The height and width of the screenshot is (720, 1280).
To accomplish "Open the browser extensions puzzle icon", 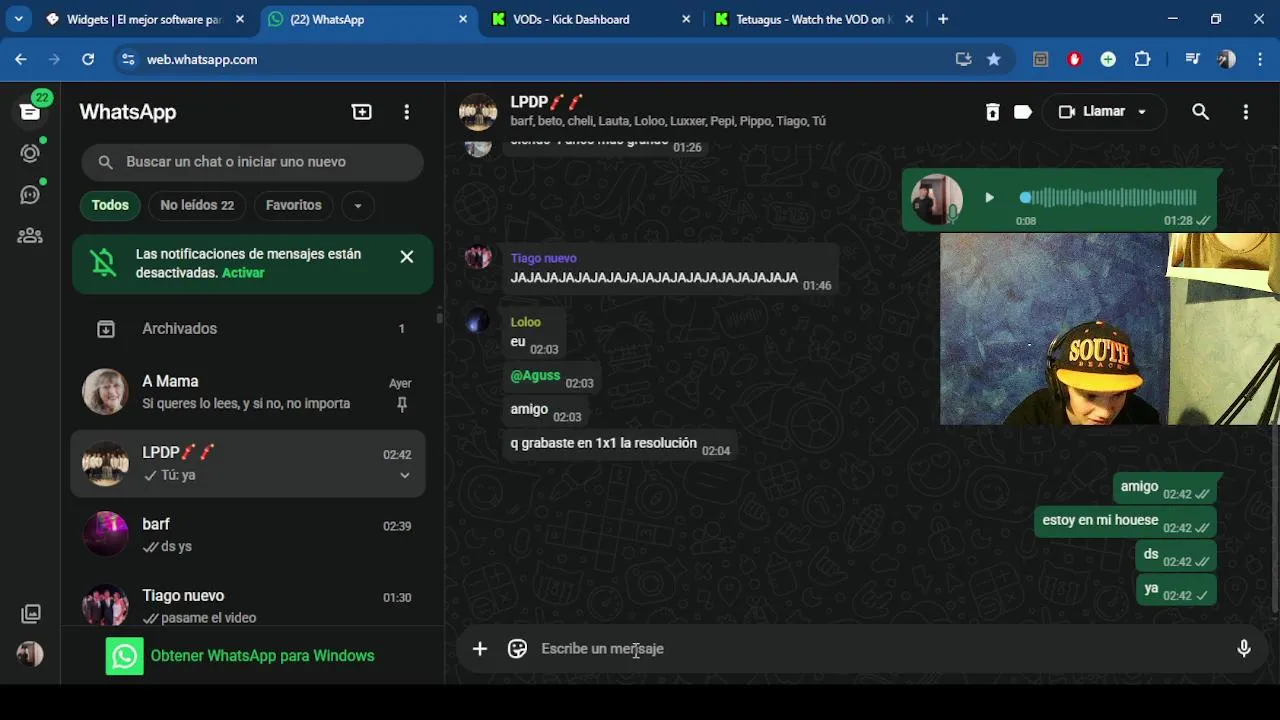I will click(x=1142, y=59).
